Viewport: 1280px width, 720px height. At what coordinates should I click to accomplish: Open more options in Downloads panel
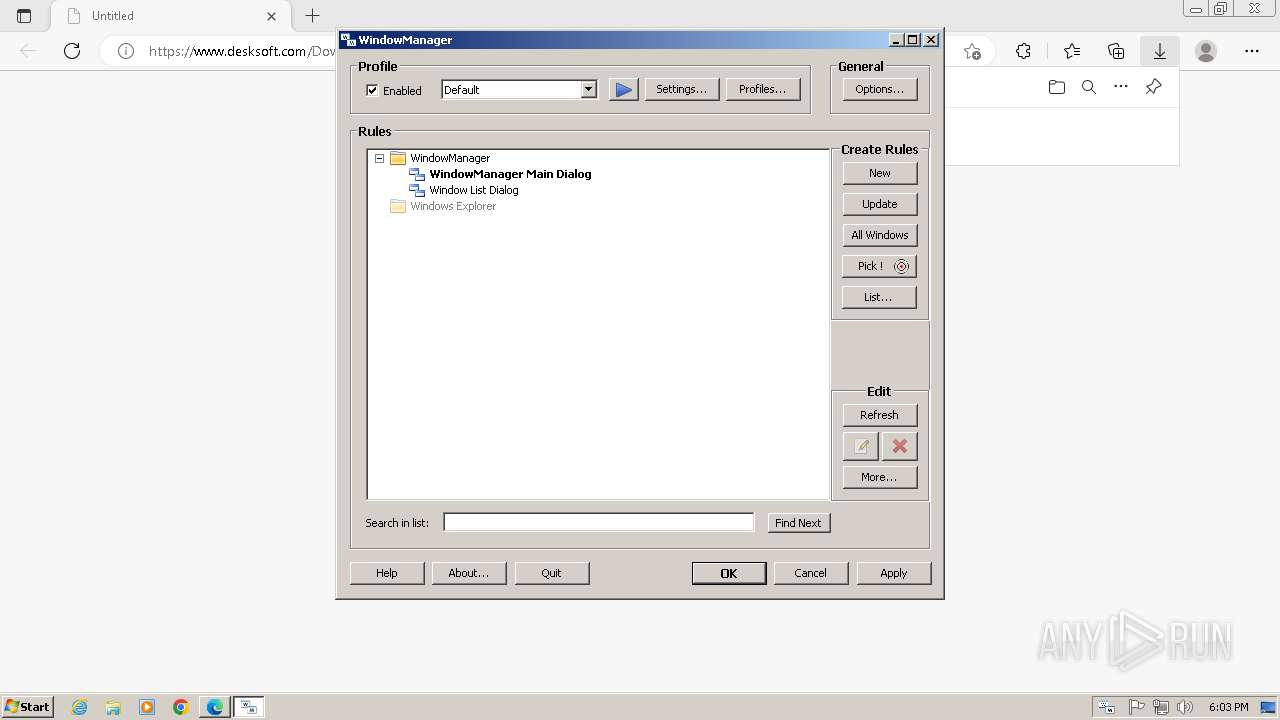(x=1121, y=87)
